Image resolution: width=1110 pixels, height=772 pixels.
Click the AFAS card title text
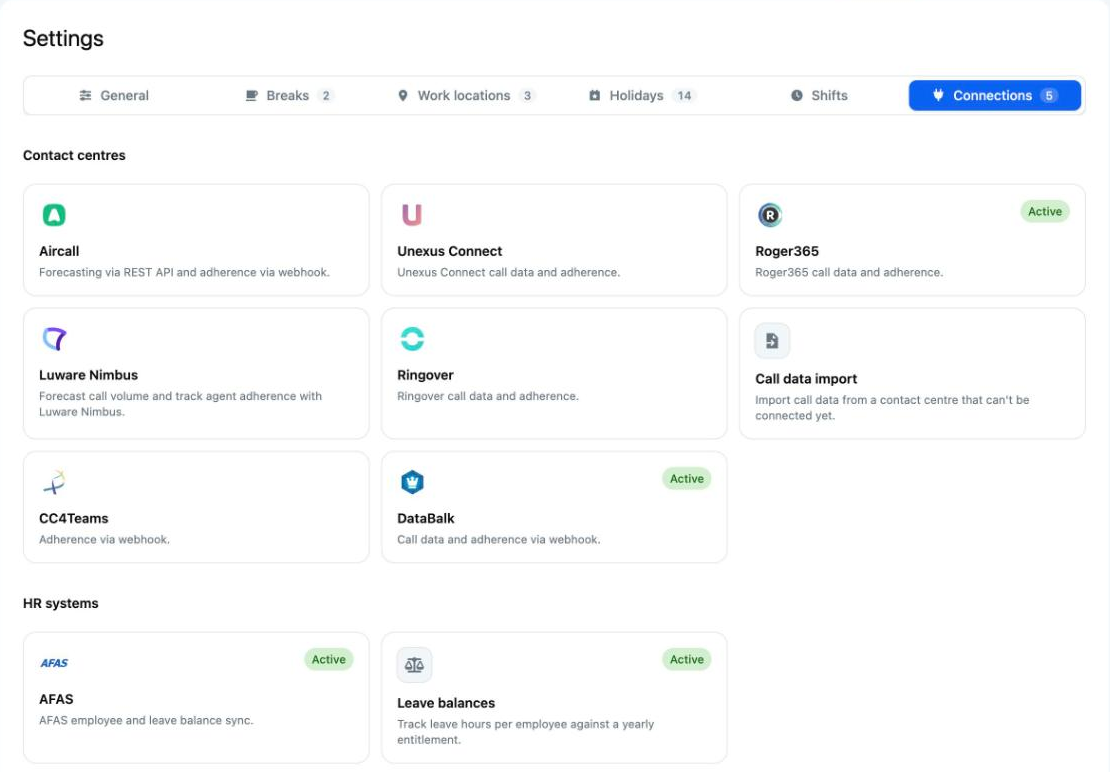(x=56, y=699)
